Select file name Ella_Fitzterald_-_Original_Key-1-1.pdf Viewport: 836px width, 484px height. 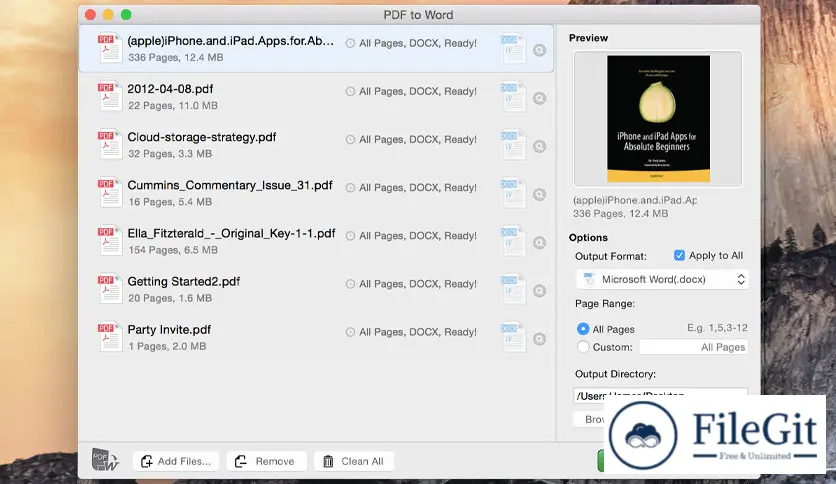231,233
